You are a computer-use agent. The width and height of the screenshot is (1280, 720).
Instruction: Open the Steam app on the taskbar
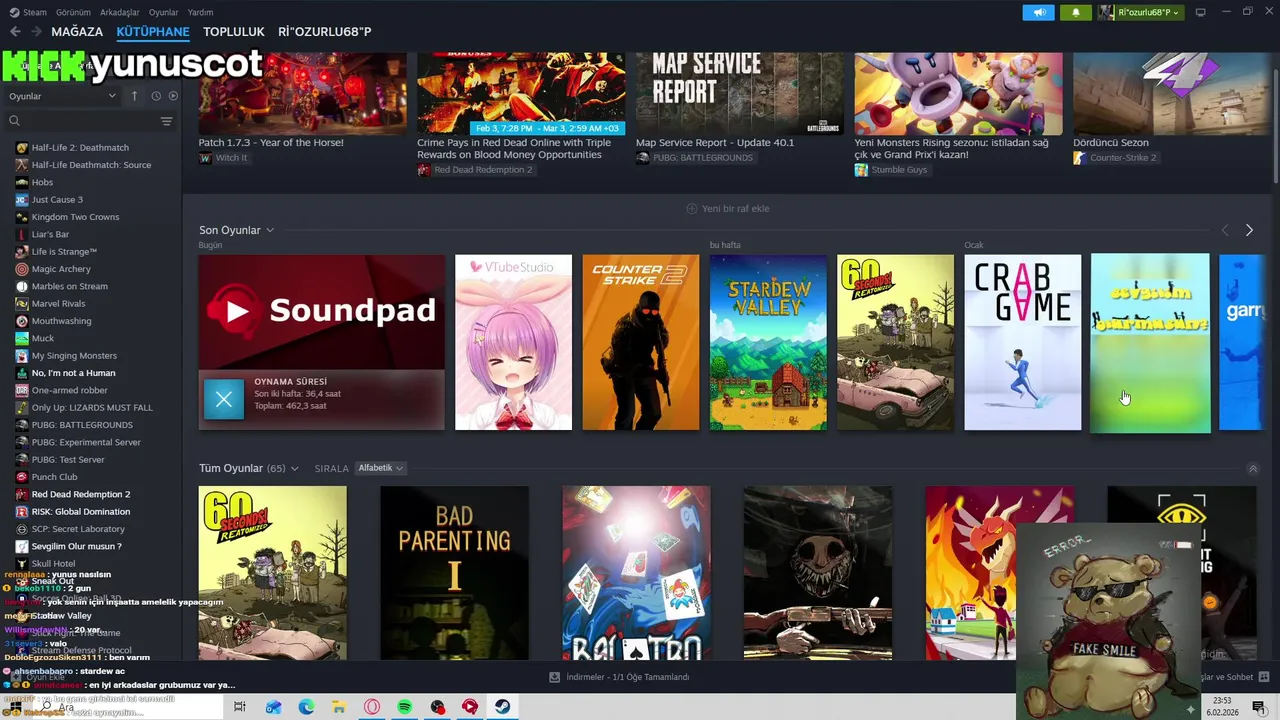(503, 707)
